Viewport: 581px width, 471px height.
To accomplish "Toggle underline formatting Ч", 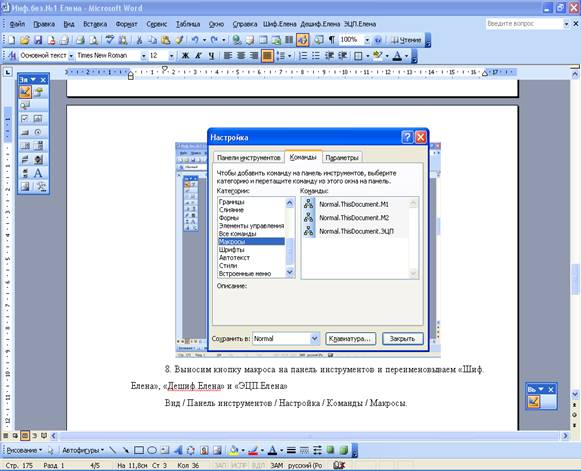I will 211,56.
